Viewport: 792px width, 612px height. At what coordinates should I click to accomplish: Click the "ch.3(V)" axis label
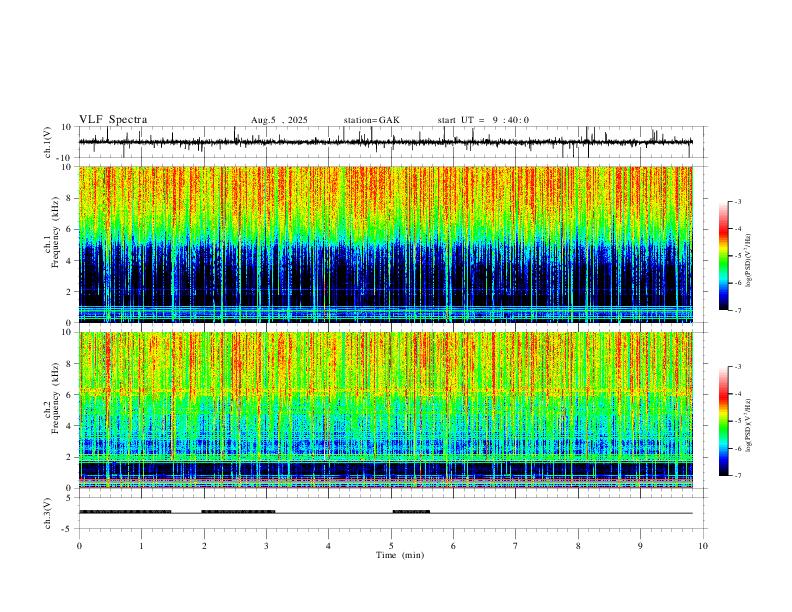48,513
